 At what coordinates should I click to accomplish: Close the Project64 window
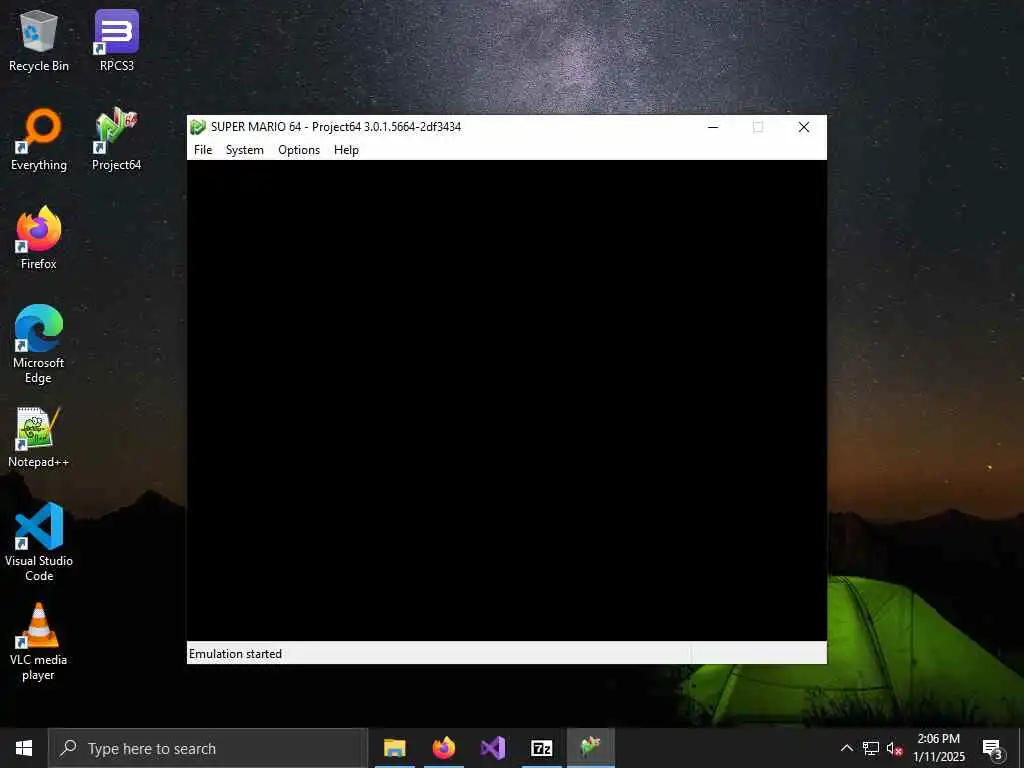click(x=804, y=127)
